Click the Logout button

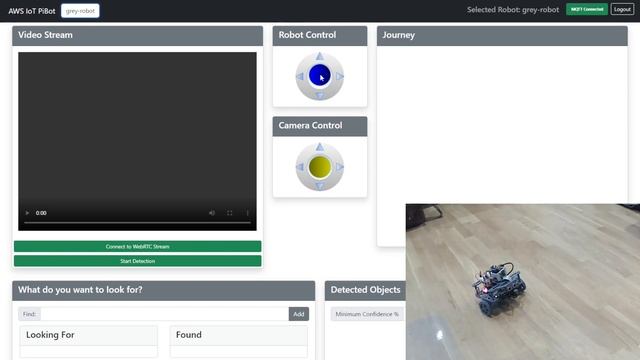click(x=622, y=9)
